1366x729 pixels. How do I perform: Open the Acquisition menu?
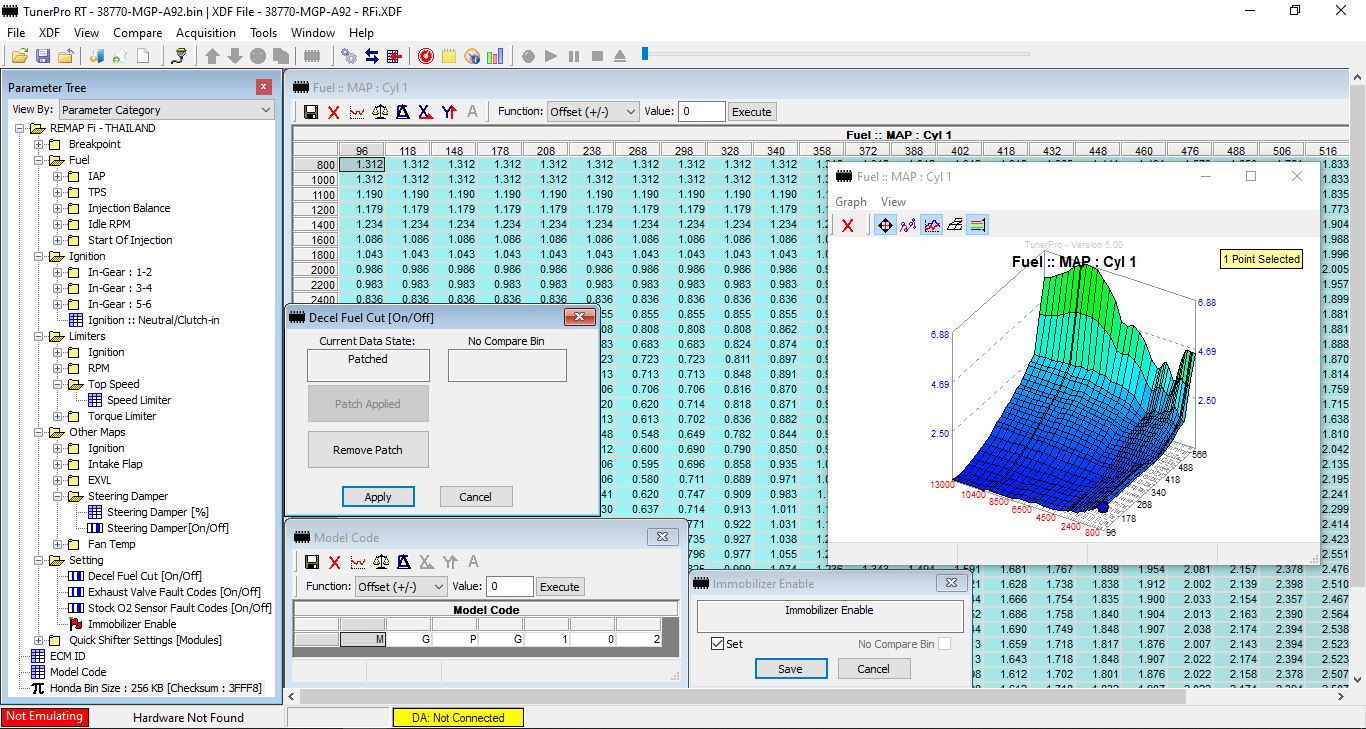point(206,33)
